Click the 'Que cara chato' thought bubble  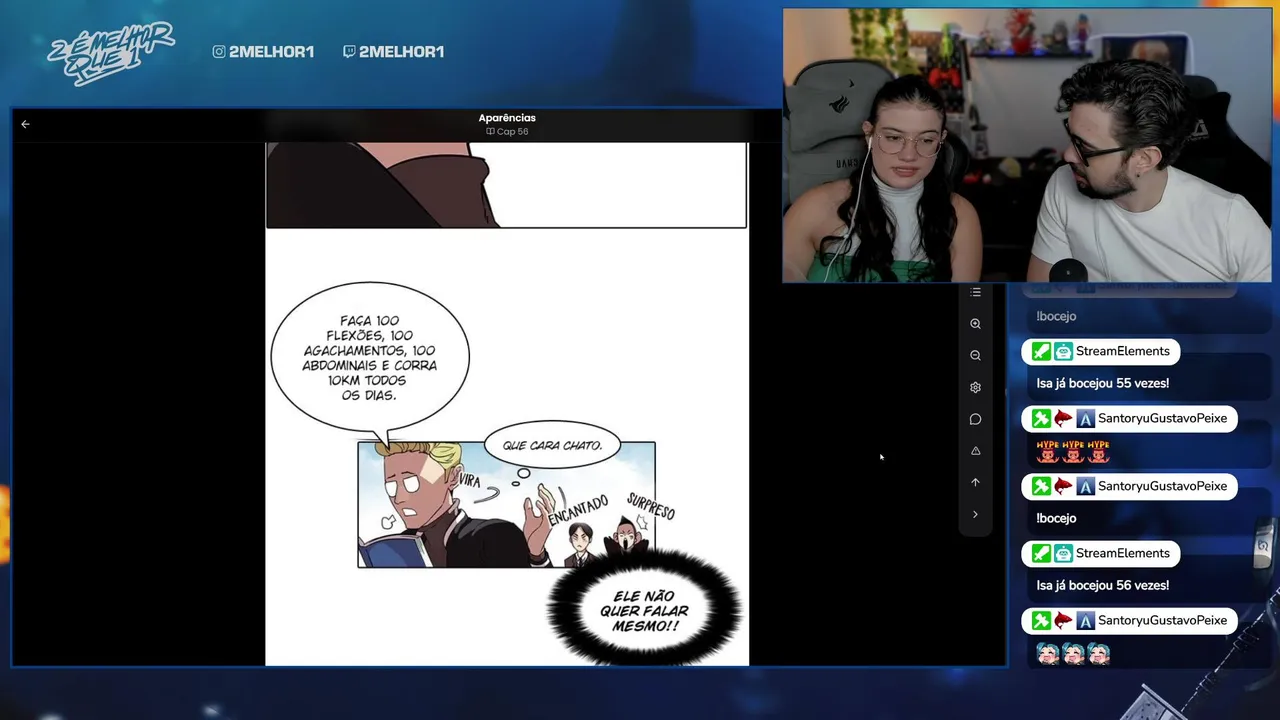pyautogui.click(x=552, y=446)
